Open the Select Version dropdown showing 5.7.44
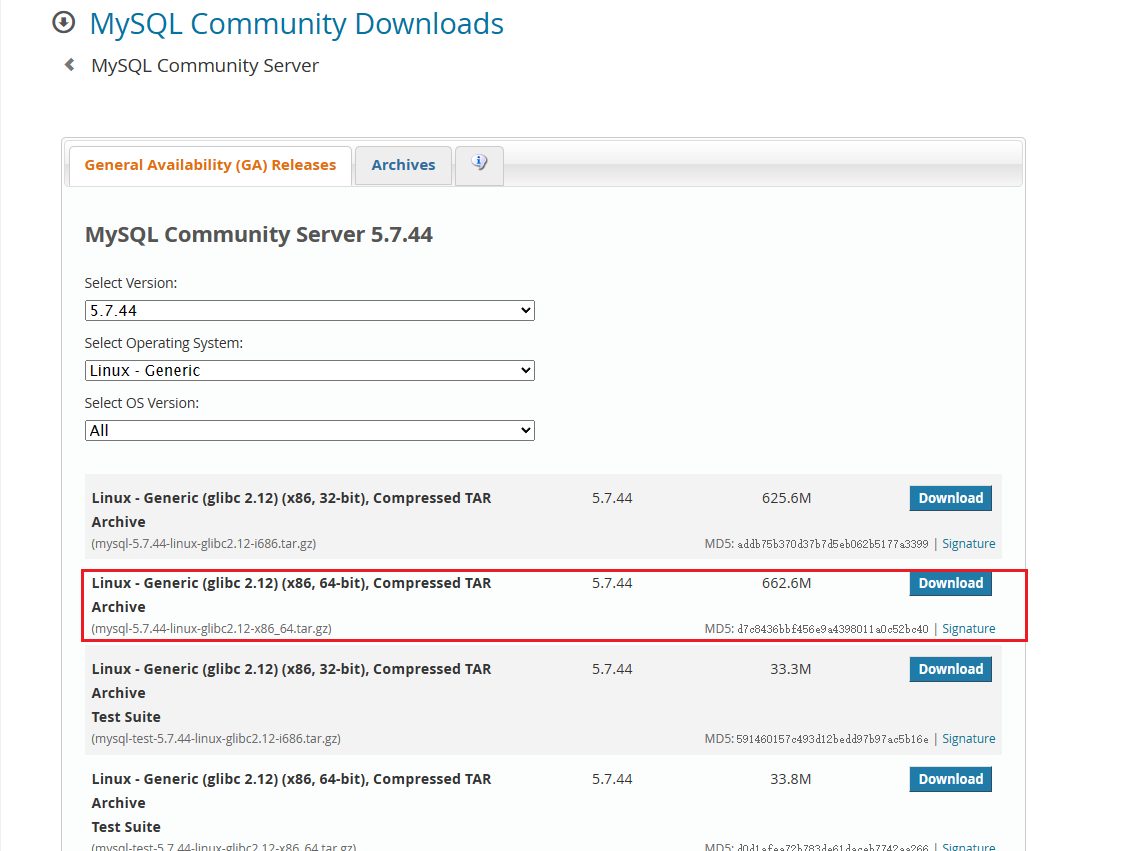This screenshot has height=851, width=1129. point(310,310)
